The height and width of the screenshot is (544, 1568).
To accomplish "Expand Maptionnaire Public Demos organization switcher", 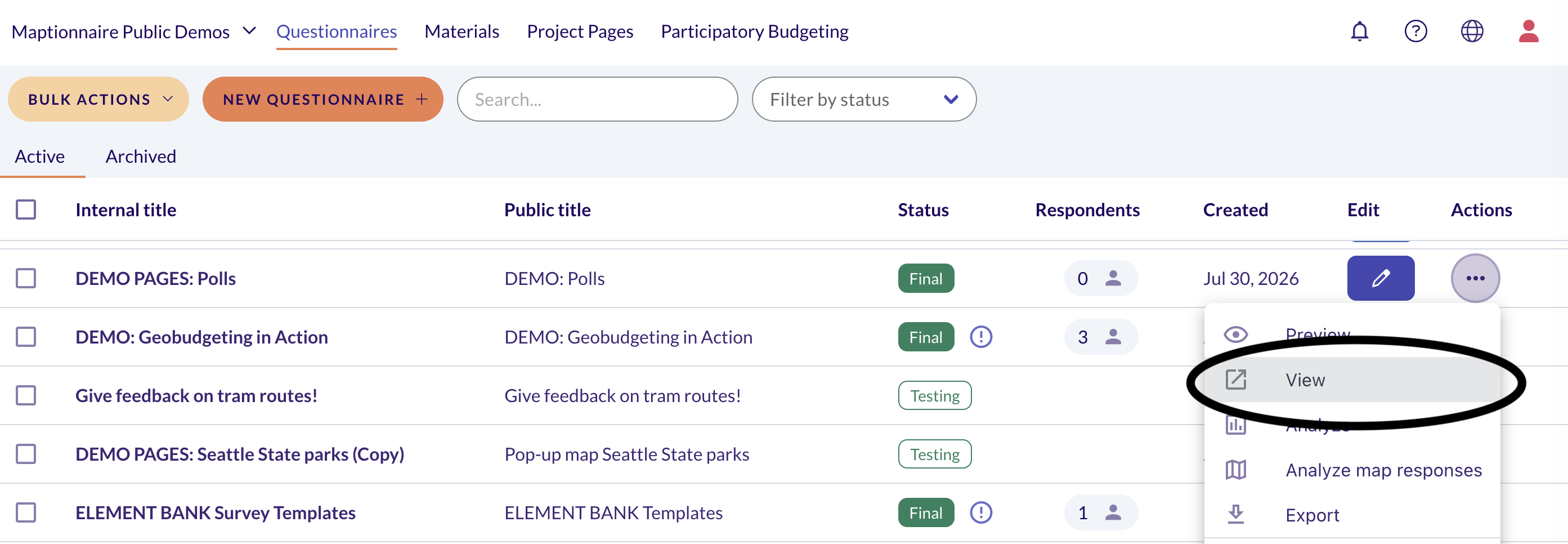I will pos(134,31).
